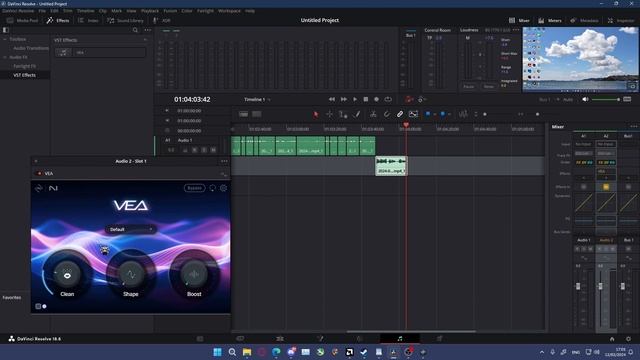The width and height of the screenshot is (640, 360).
Task: Activate the edit selection tool with dot
Action: coord(343,115)
